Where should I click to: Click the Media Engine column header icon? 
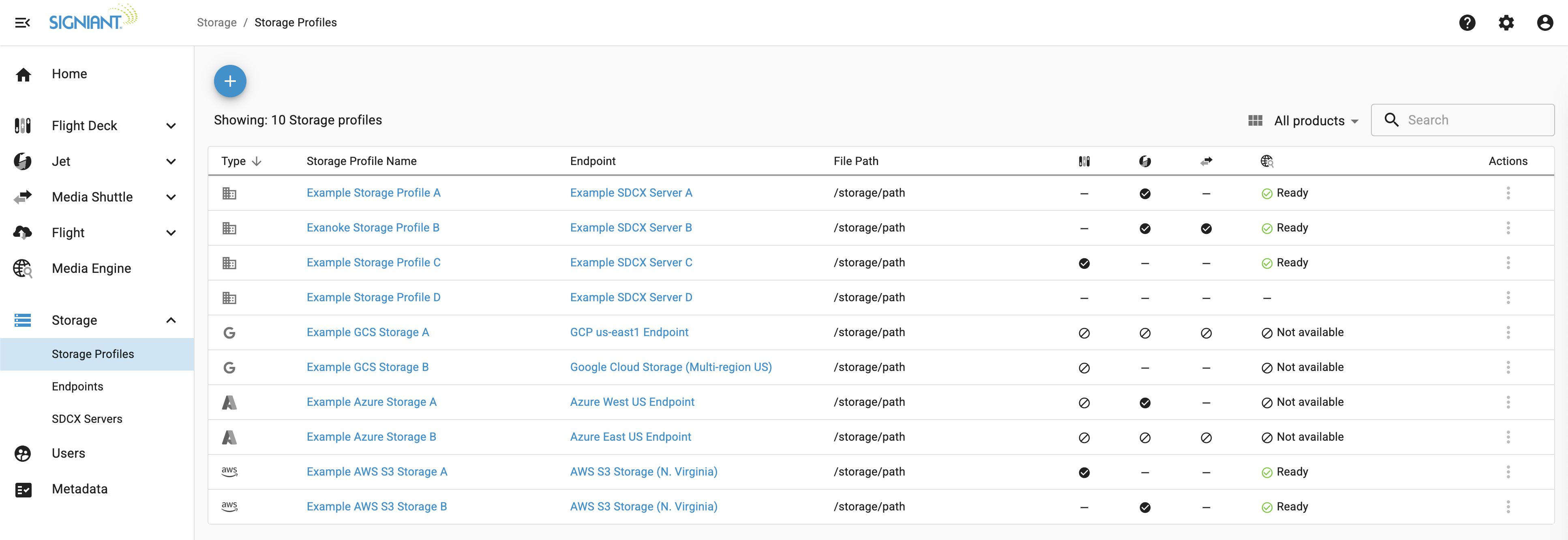1267,161
